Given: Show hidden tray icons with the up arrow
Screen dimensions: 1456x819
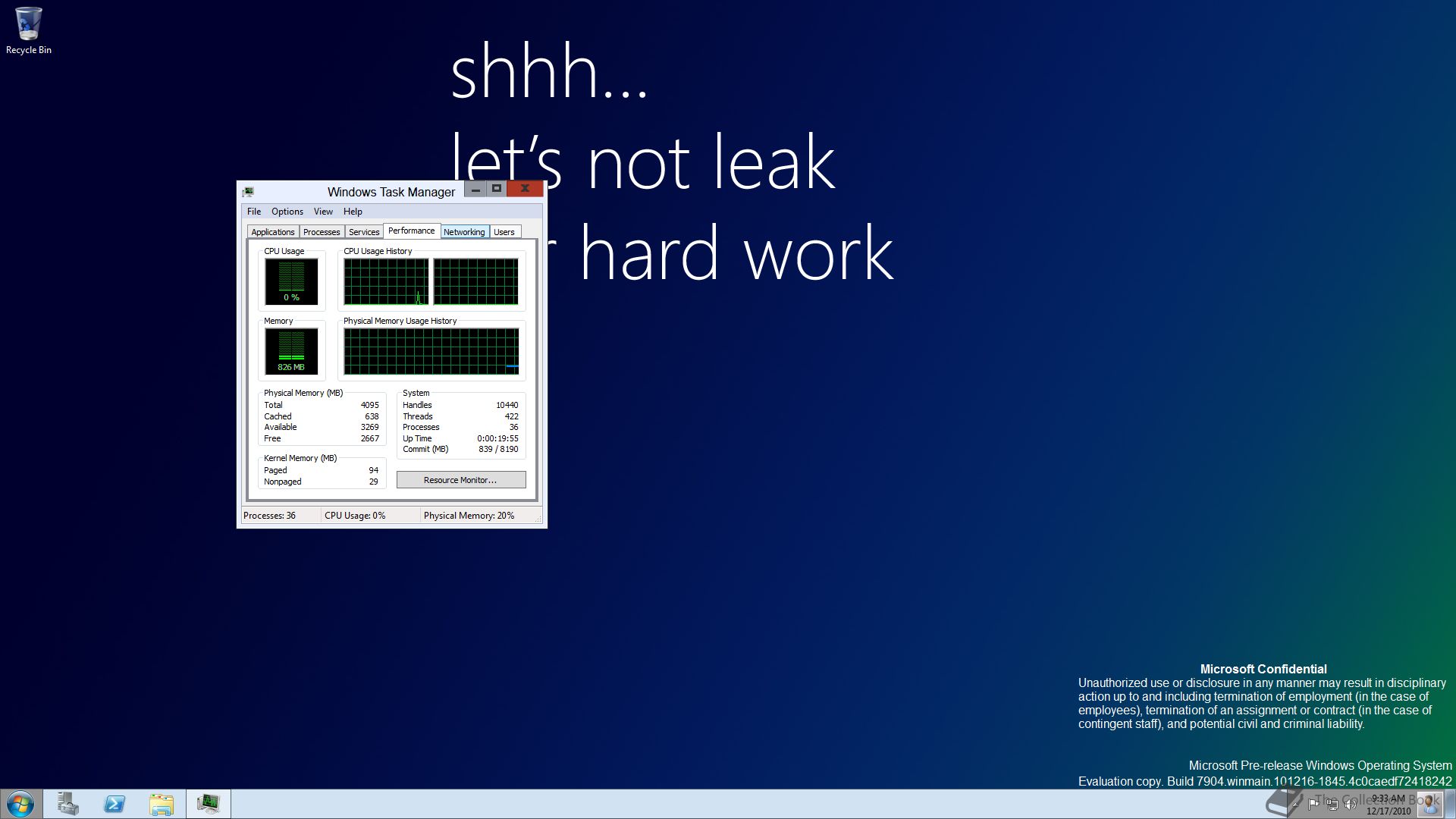Looking at the screenshot, I should pyautogui.click(x=1295, y=805).
